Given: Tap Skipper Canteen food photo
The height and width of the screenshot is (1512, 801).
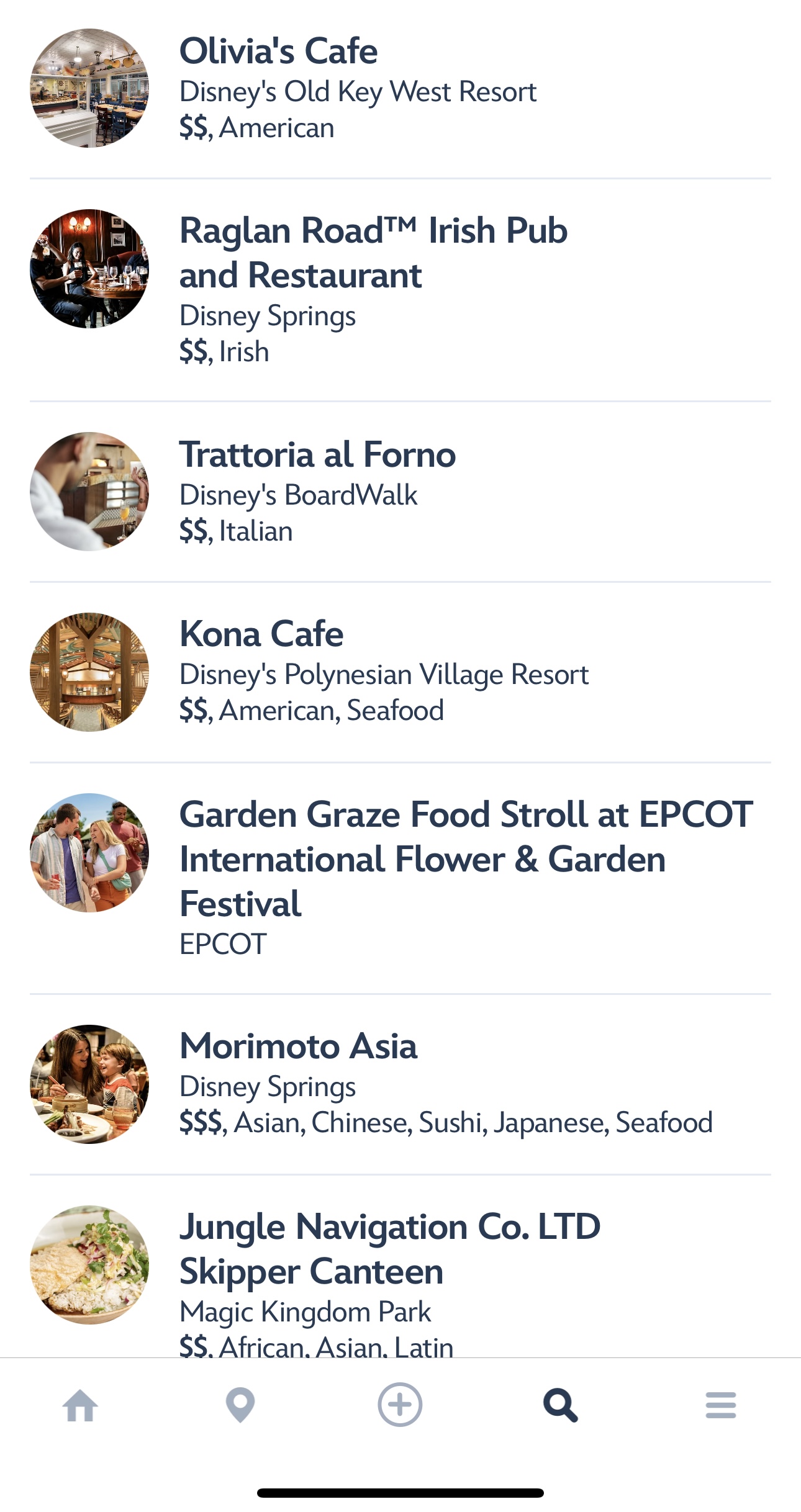Looking at the screenshot, I should pyautogui.click(x=89, y=1264).
